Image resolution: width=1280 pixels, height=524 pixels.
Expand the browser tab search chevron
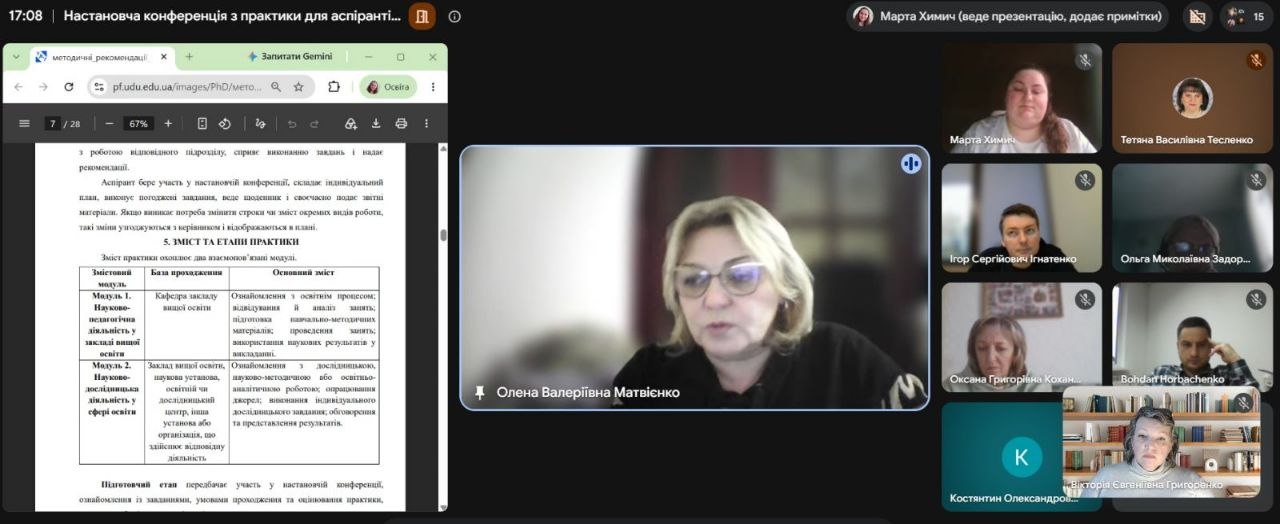tap(16, 57)
